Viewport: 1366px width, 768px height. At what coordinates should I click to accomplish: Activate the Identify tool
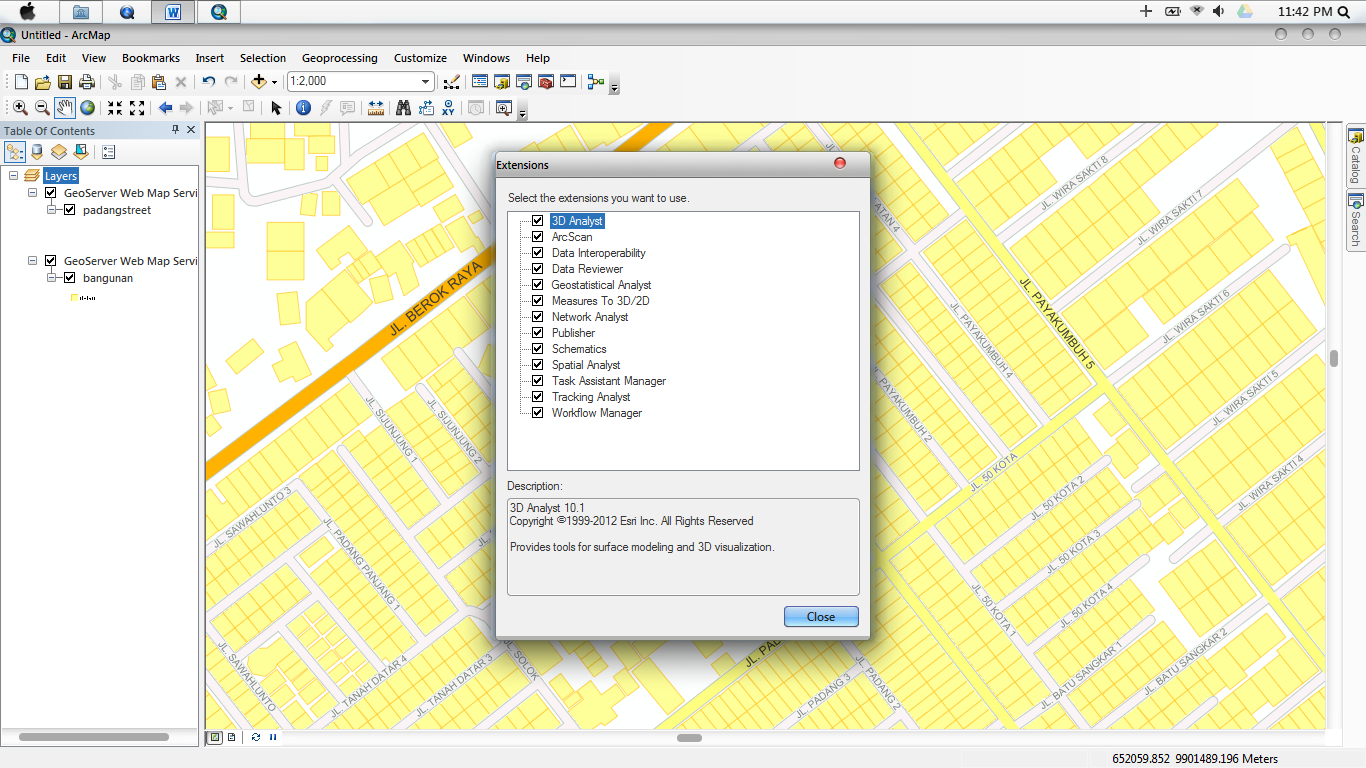click(x=303, y=108)
